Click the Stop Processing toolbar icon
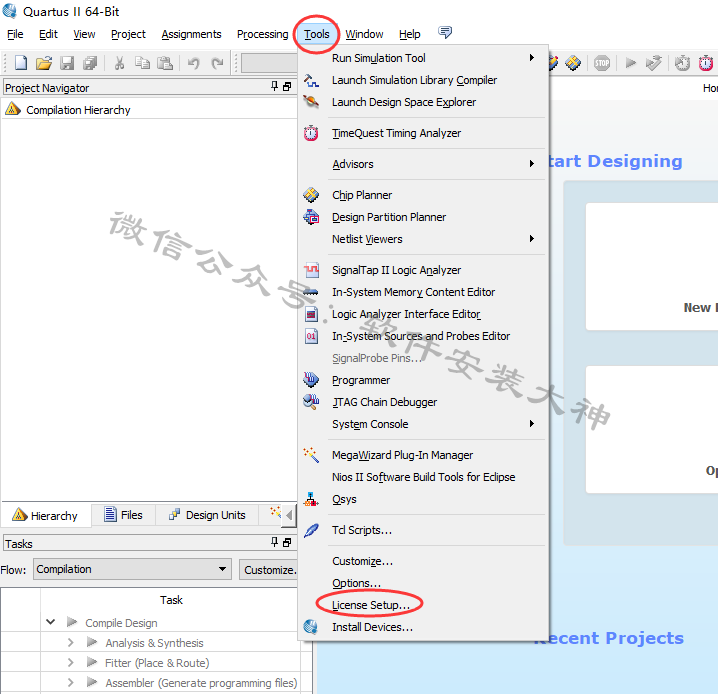This screenshot has height=694, width=718. (602, 63)
